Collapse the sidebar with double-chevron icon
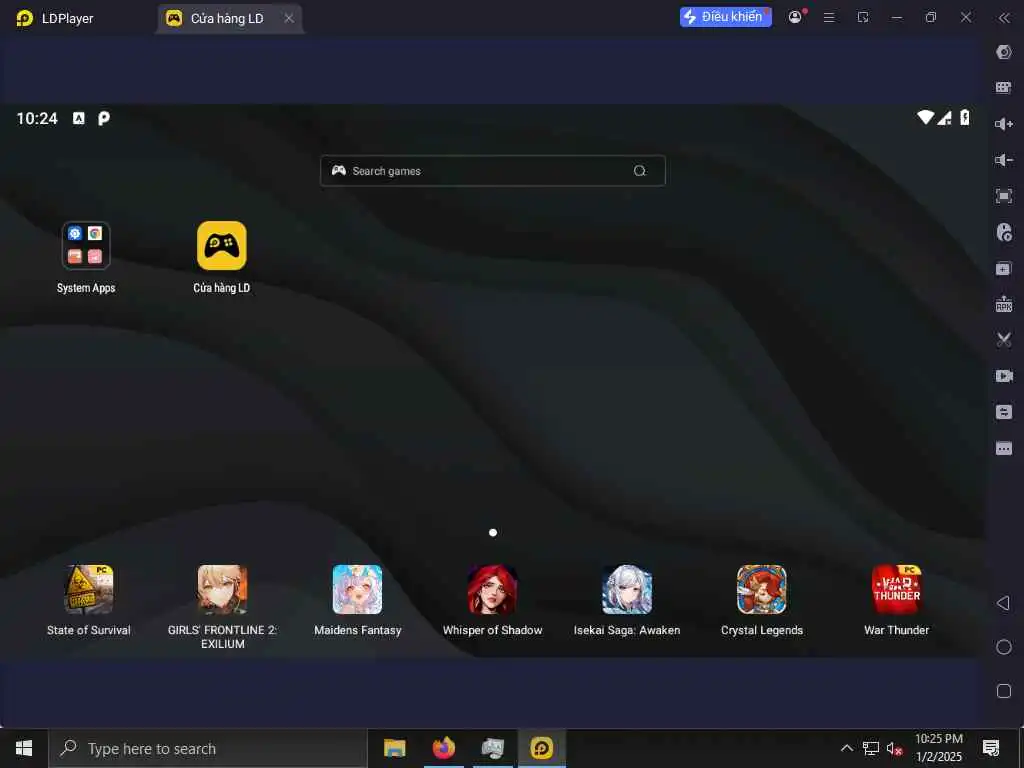 point(1004,18)
